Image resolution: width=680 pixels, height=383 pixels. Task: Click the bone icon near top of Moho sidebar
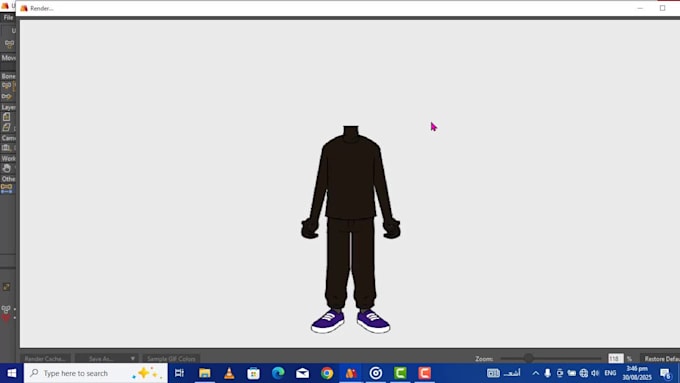click(x=9, y=44)
